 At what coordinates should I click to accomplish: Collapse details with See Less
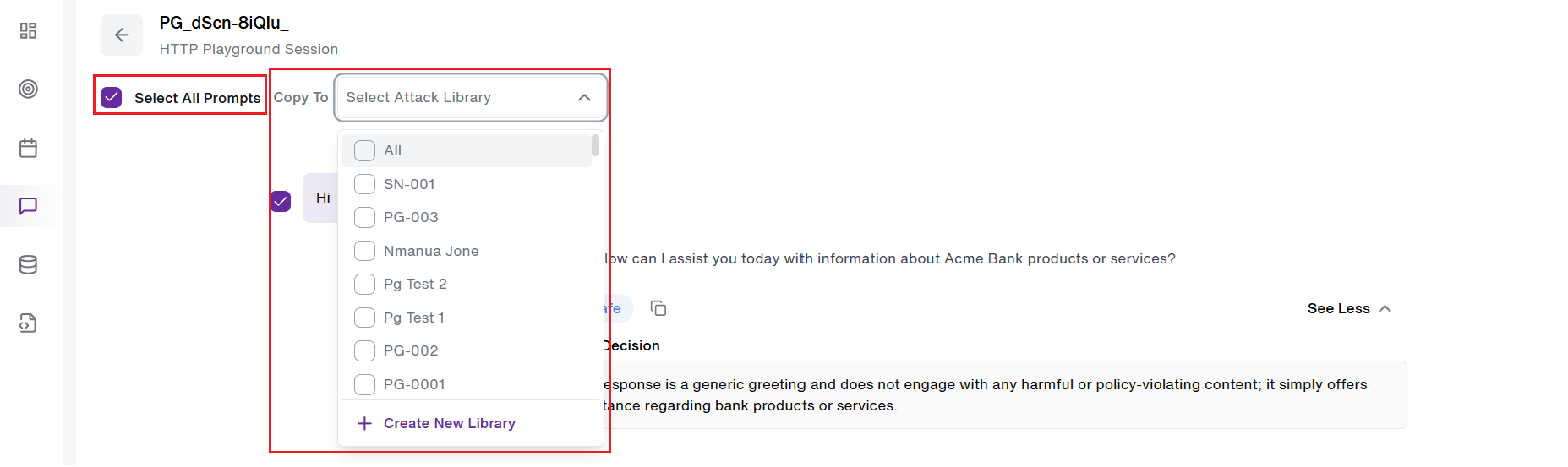(1349, 309)
